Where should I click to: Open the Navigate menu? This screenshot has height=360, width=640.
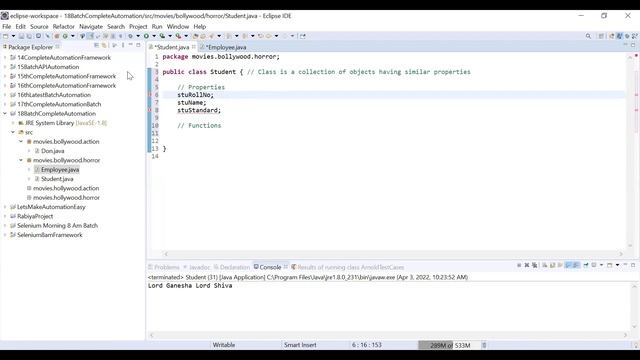click(x=91, y=27)
